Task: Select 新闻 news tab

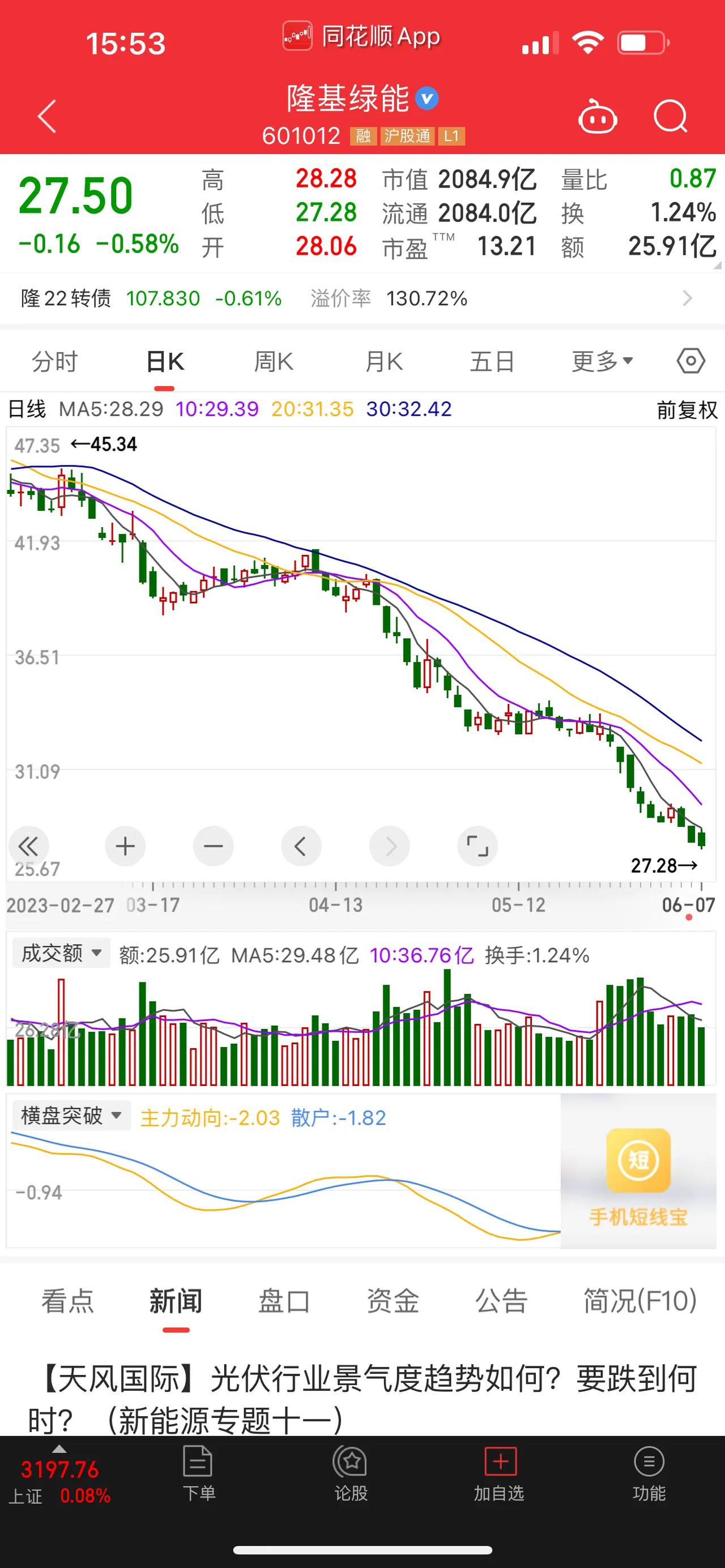Action: pos(176,1301)
